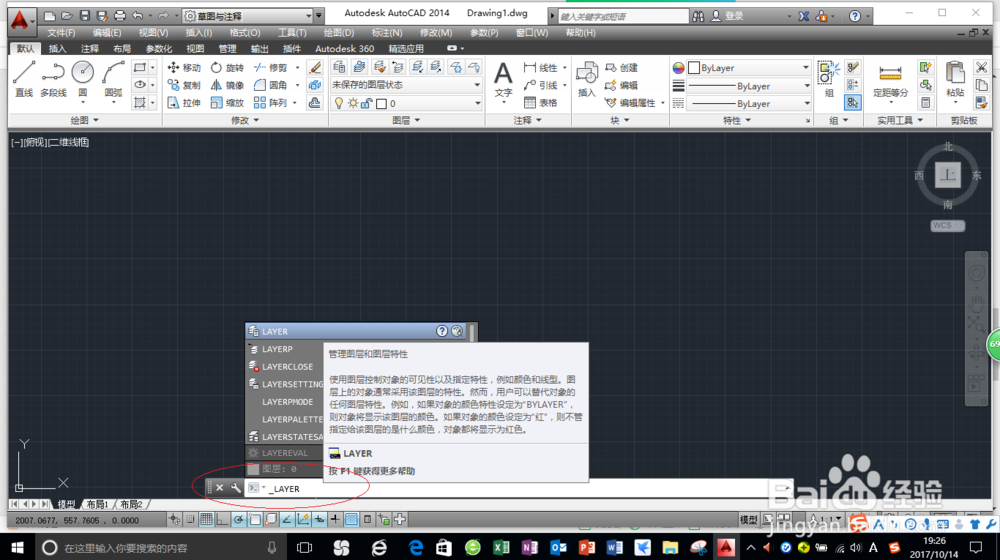The image size is (1000, 560).
Task: Select the Line (直线) drawing tool
Action: click(24, 79)
